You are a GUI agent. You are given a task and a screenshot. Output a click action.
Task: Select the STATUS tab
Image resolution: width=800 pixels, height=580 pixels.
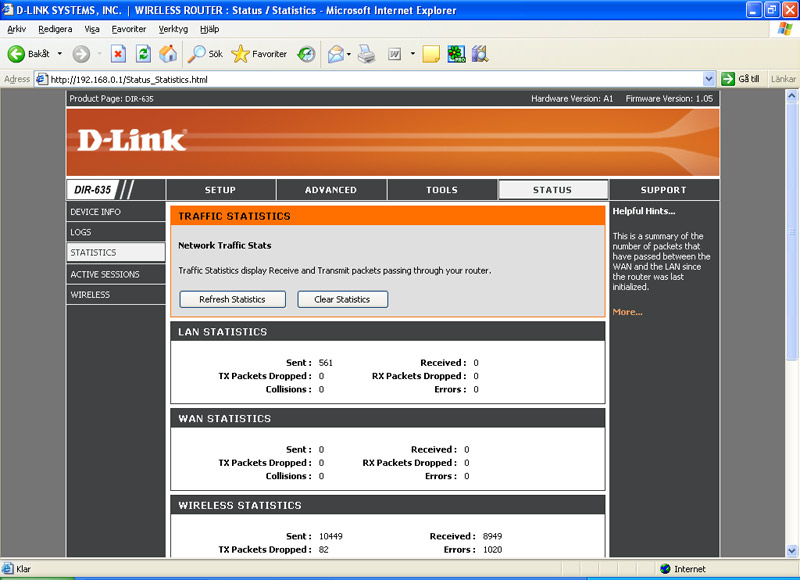(x=553, y=190)
